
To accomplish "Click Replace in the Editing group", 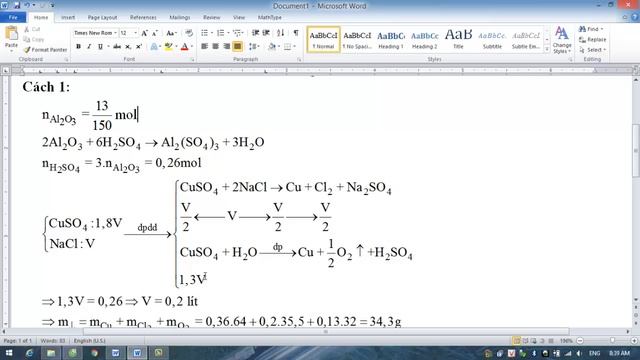I will coord(592,40).
